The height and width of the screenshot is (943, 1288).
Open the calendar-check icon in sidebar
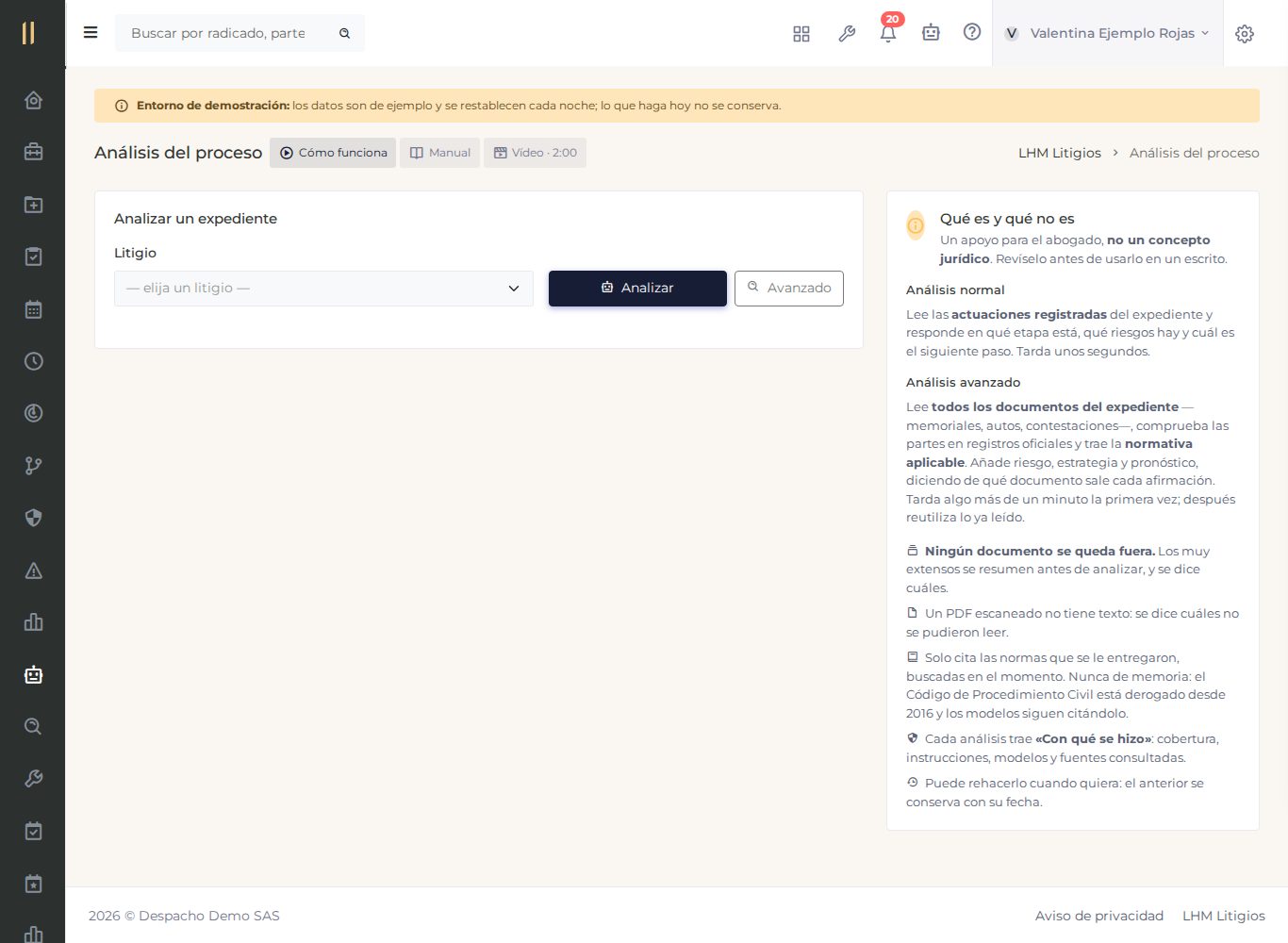(33, 831)
